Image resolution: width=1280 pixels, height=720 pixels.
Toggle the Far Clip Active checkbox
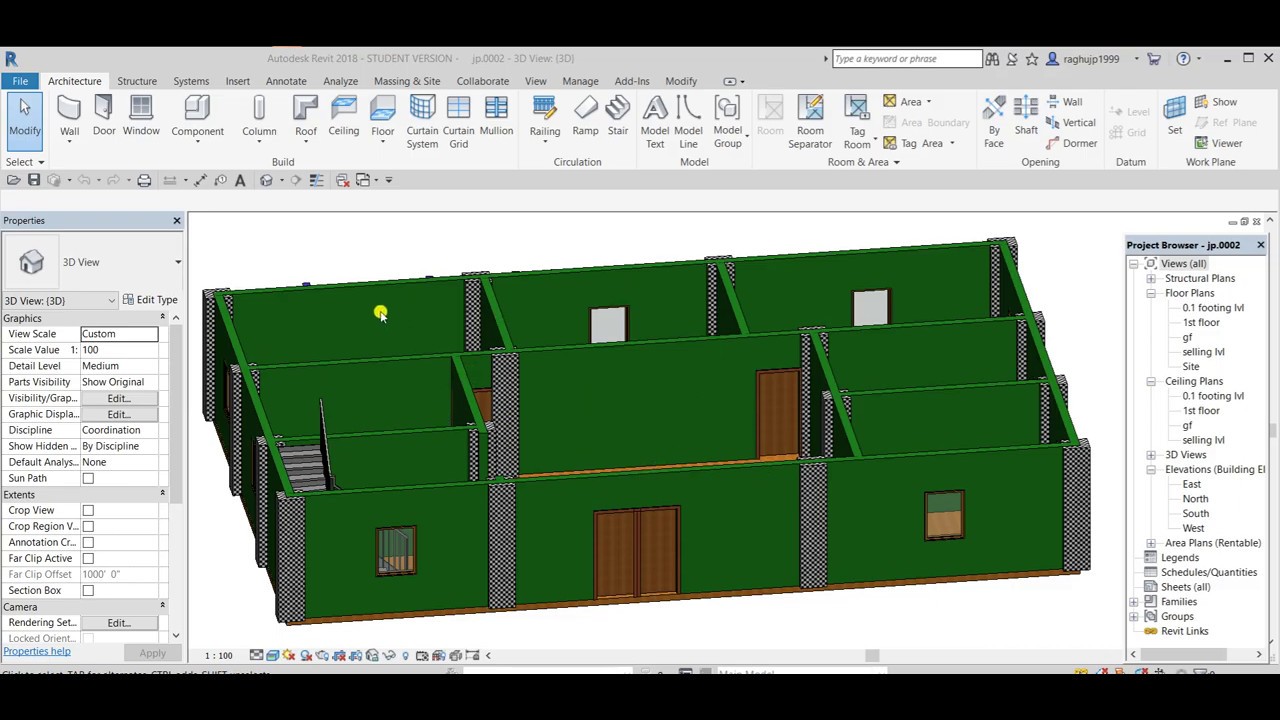coord(88,558)
